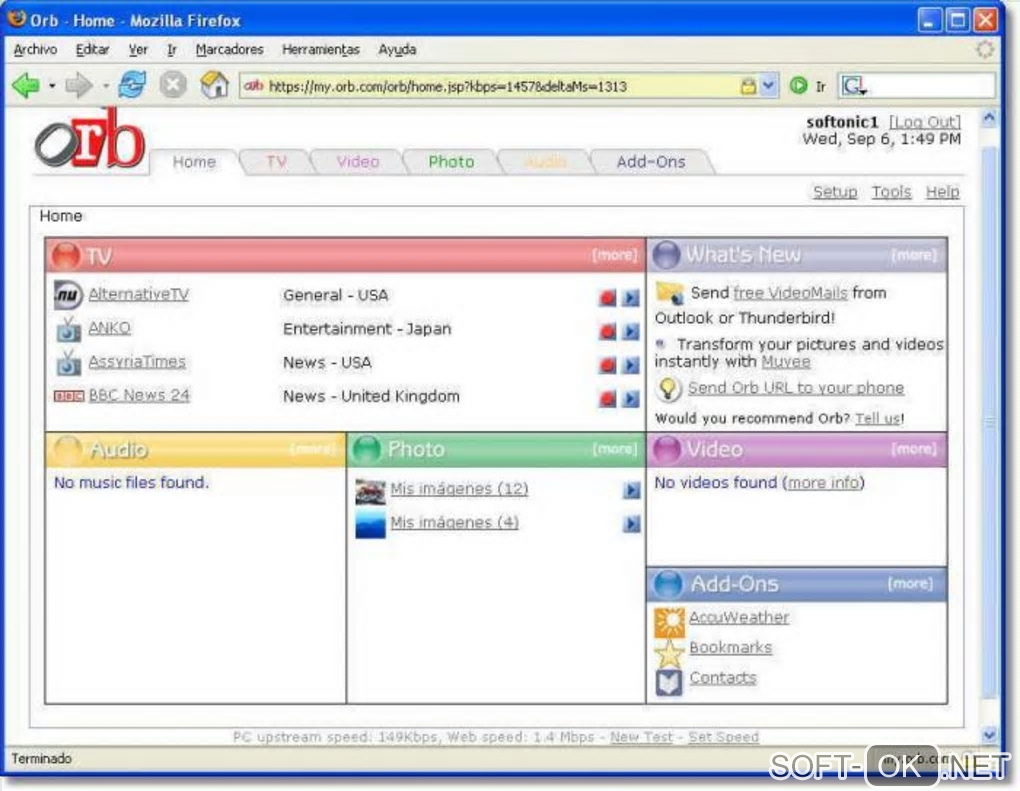Viewport: 1020px width, 791px height.
Task: Click the BBC logo icon
Action: 69,396
